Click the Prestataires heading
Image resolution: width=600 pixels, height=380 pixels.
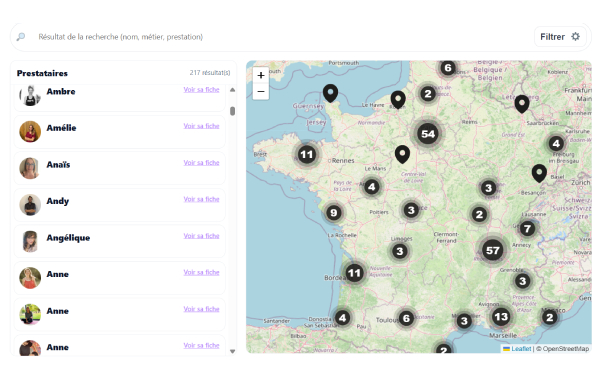pos(42,73)
